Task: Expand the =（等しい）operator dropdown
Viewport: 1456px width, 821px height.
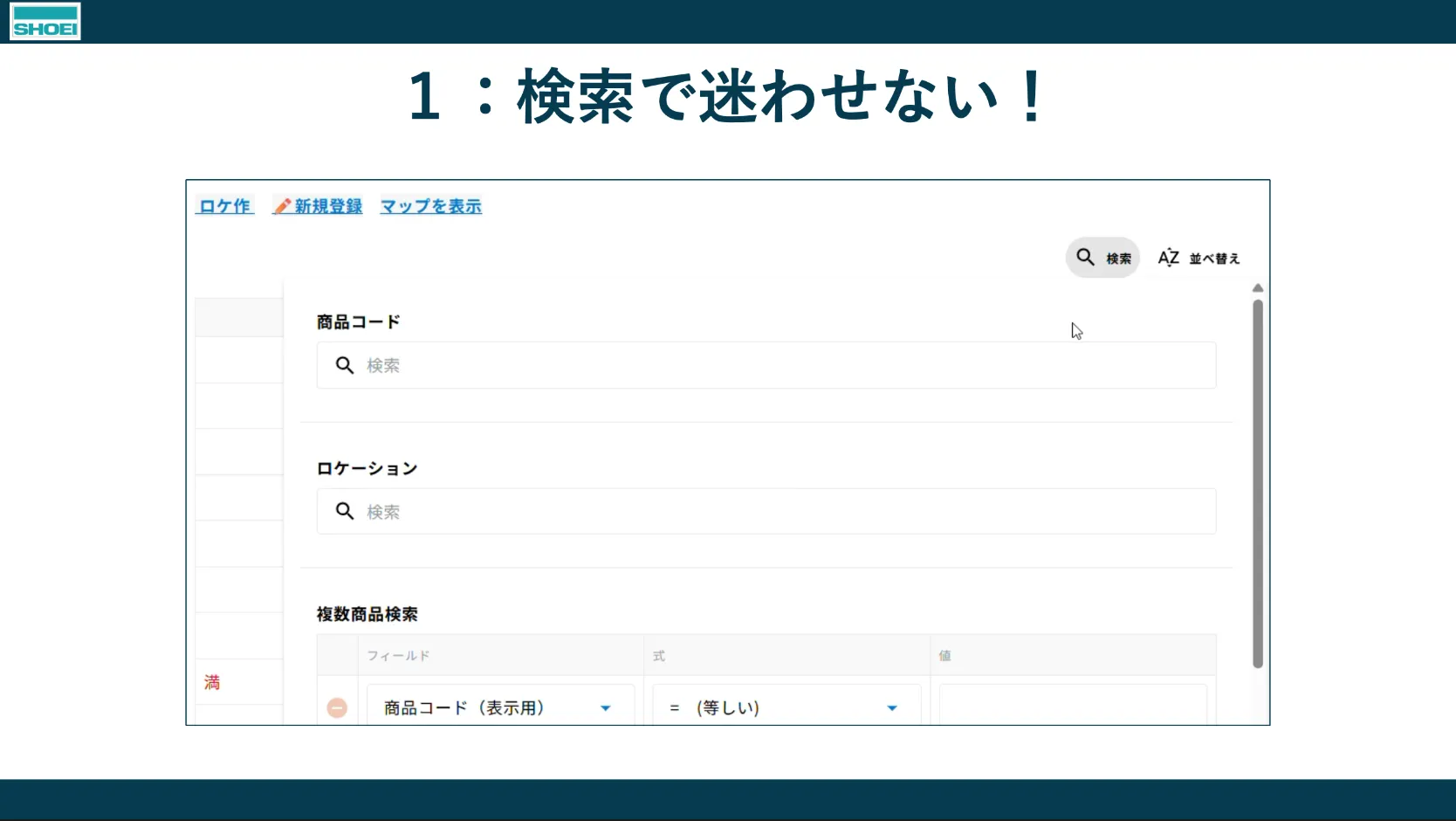Action: pos(891,707)
